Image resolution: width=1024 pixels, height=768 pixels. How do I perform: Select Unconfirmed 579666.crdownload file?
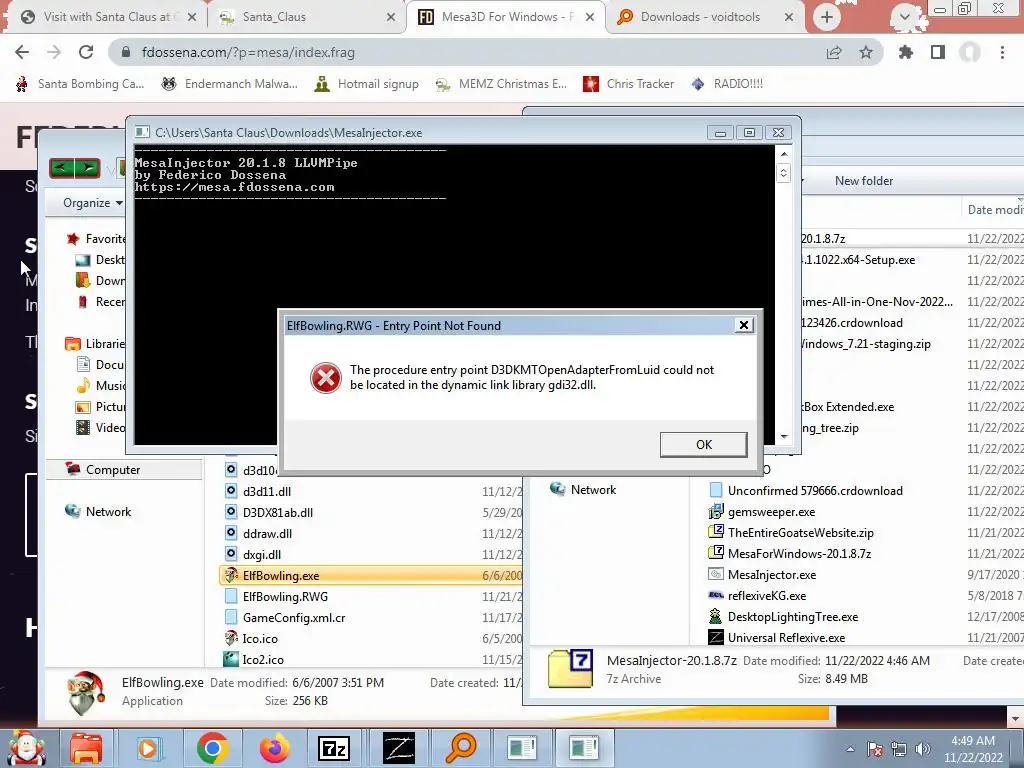coord(815,490)
